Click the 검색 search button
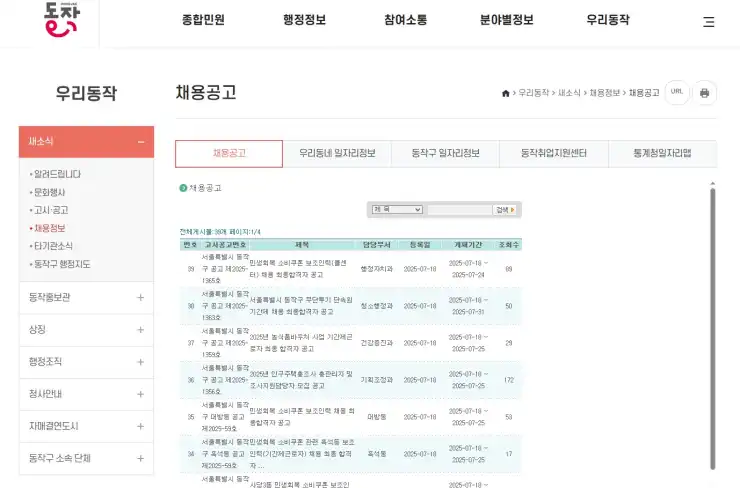Viewport: 740px width, 488px height. click(505, 210)
